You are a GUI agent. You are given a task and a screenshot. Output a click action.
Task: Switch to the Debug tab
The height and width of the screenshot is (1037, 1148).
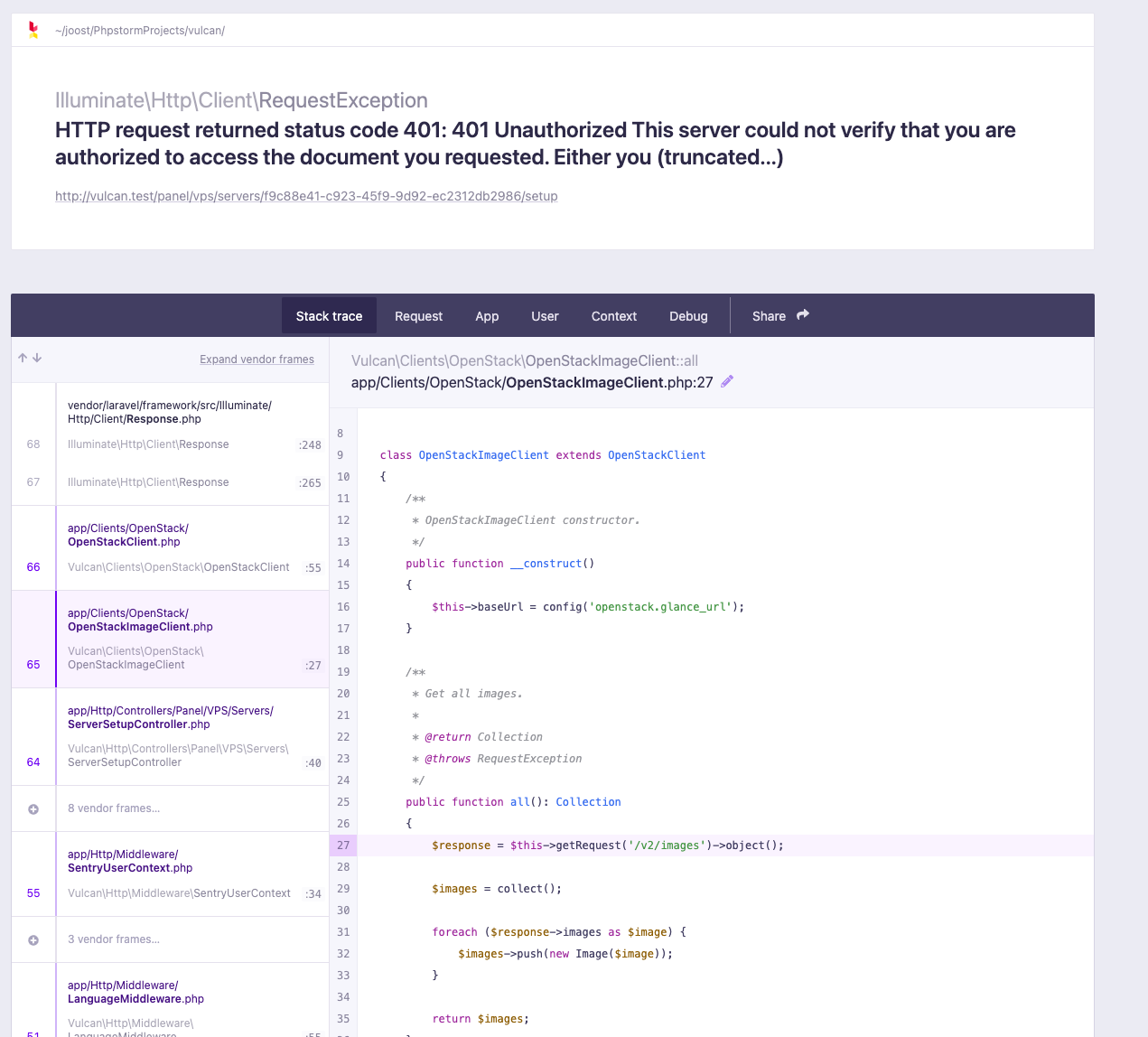(688, 316)
